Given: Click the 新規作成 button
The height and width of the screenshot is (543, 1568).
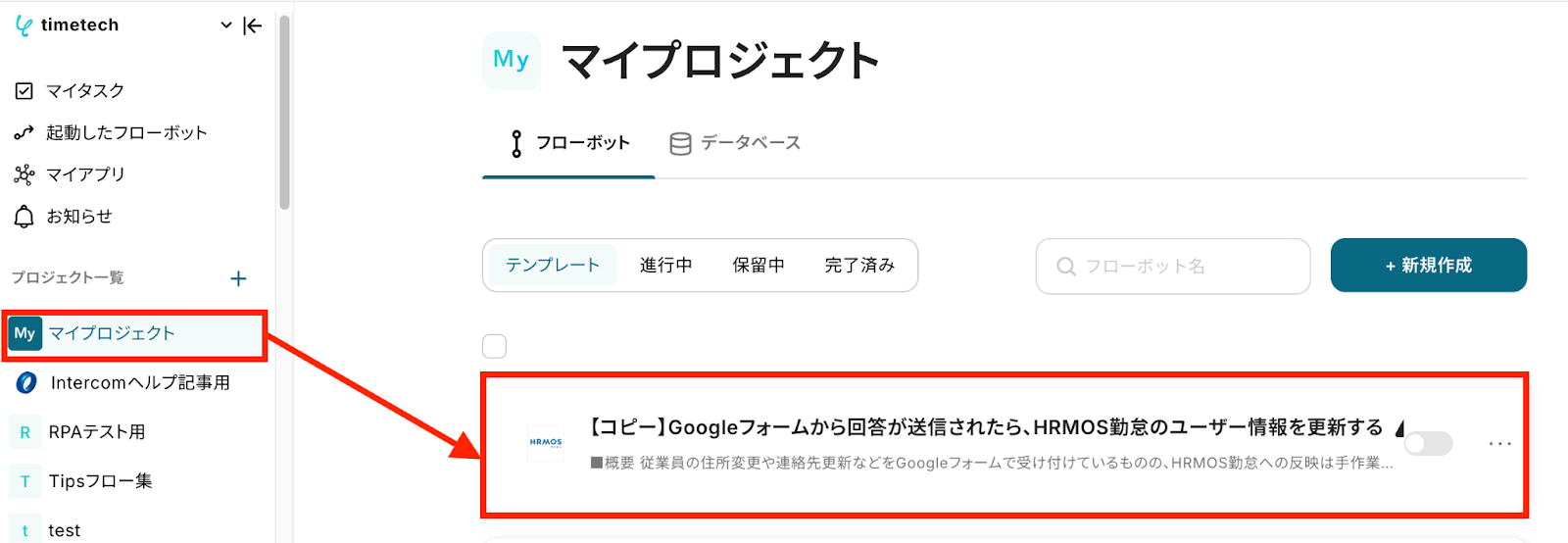Looking at the screenshot, I should coord(1428,266).
